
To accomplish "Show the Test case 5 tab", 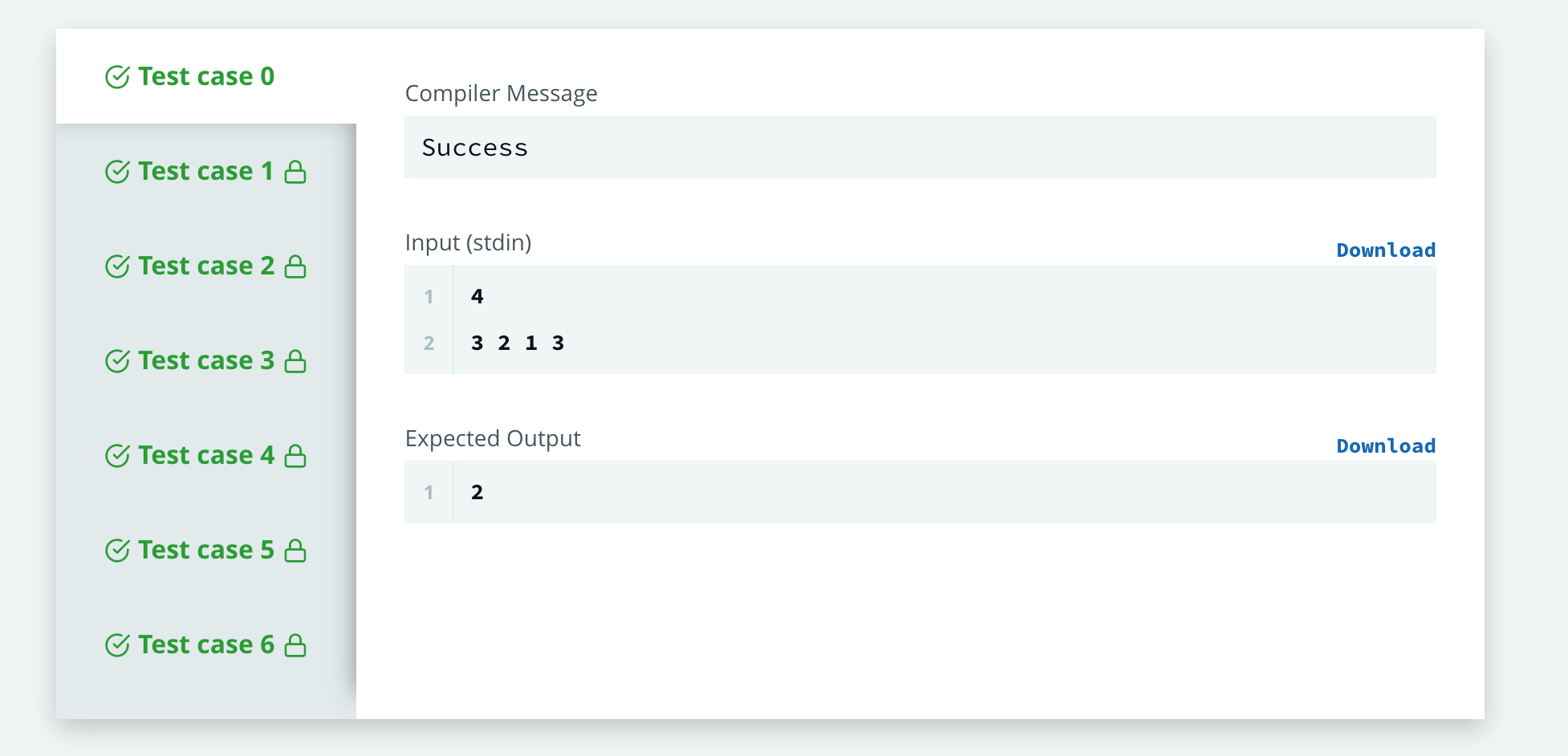I will tap(206, 550).
